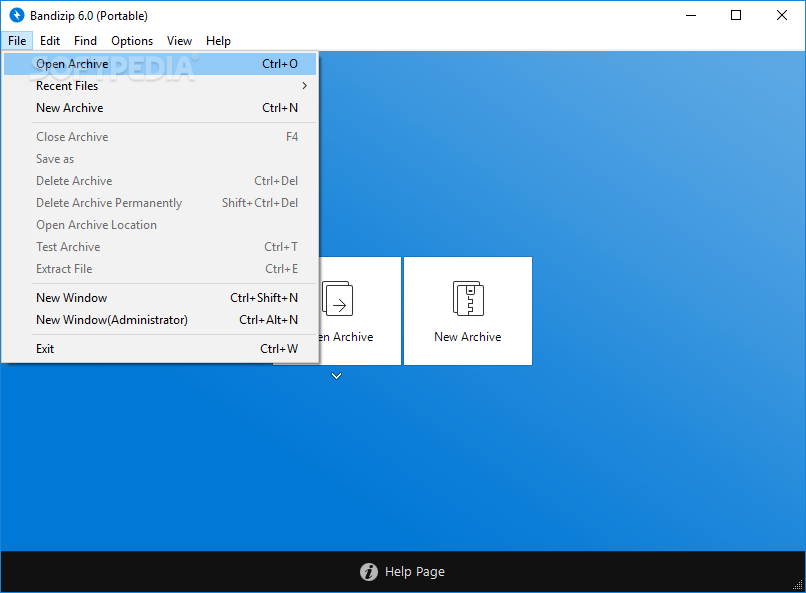The width and height of the screenshot is (806, 593).
Task: Select New Window menu entry
Action: pyautogui.click(x=160, y=298)
